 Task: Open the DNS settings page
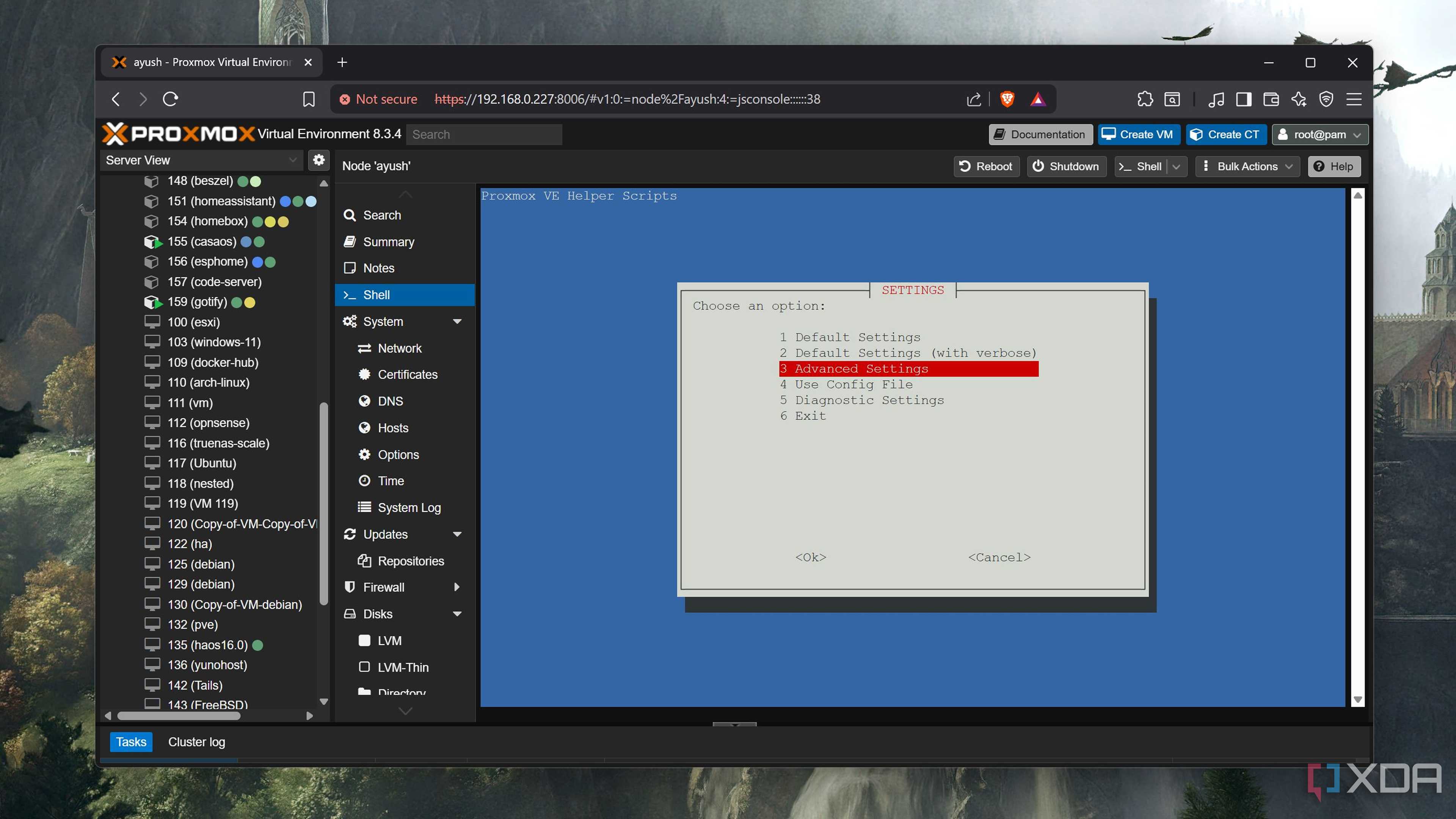click(x=405, y=401)
